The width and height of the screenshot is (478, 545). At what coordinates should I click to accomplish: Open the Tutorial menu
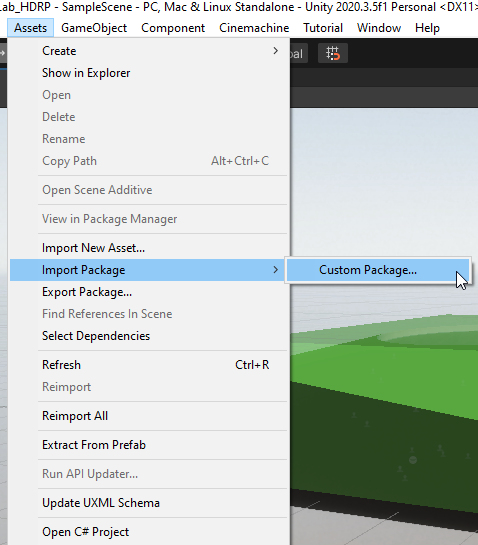(323, 28)
